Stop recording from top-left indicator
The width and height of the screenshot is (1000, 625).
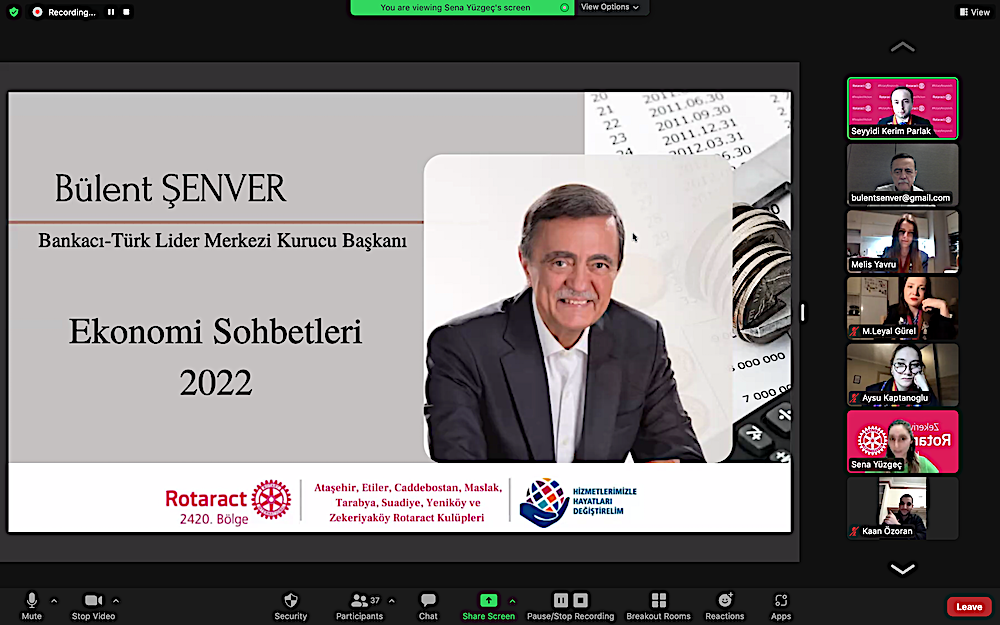[x=126, y=12]
